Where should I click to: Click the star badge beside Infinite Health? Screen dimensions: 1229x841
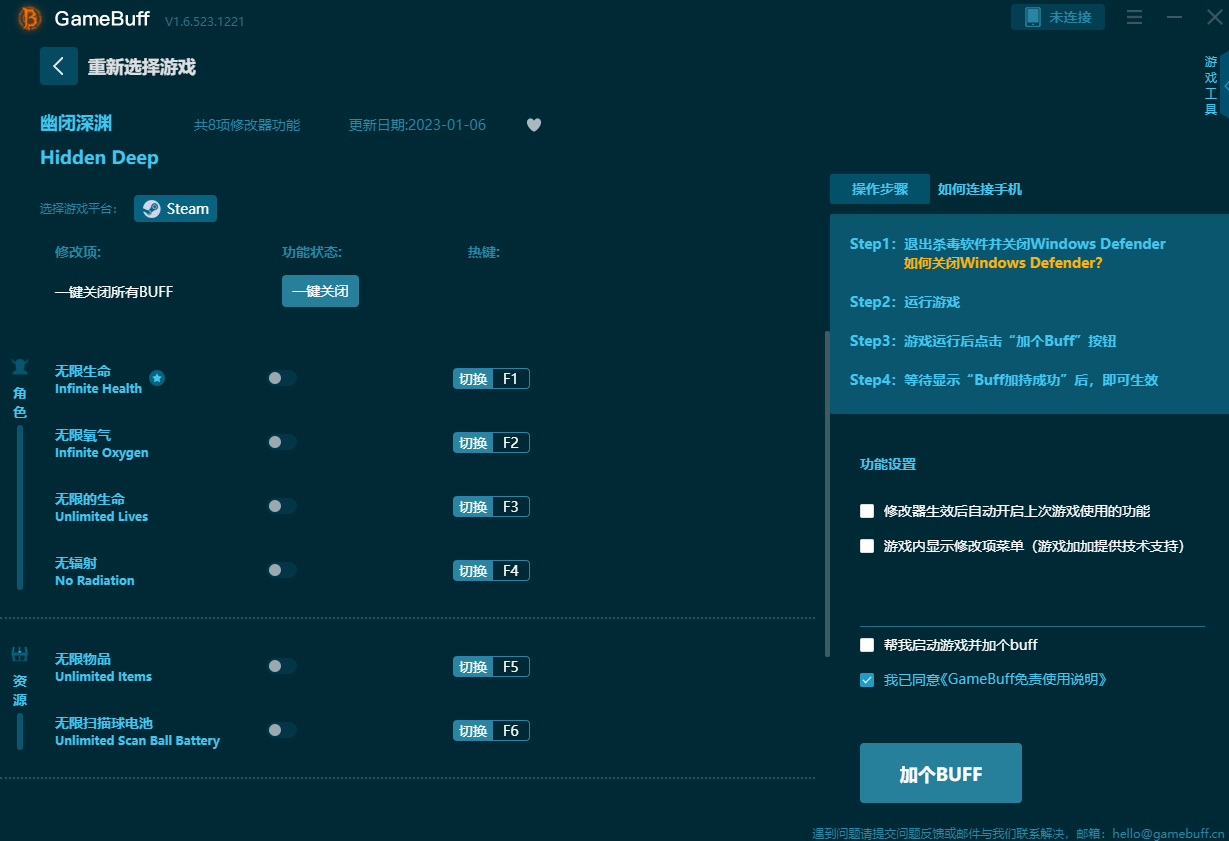157,377
